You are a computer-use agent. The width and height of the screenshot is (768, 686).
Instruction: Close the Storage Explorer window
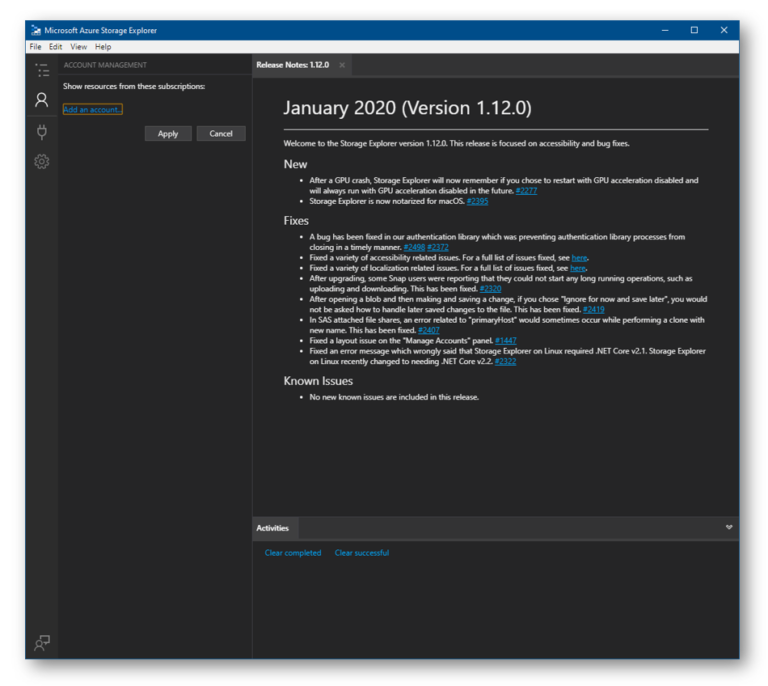pos(724,30)
